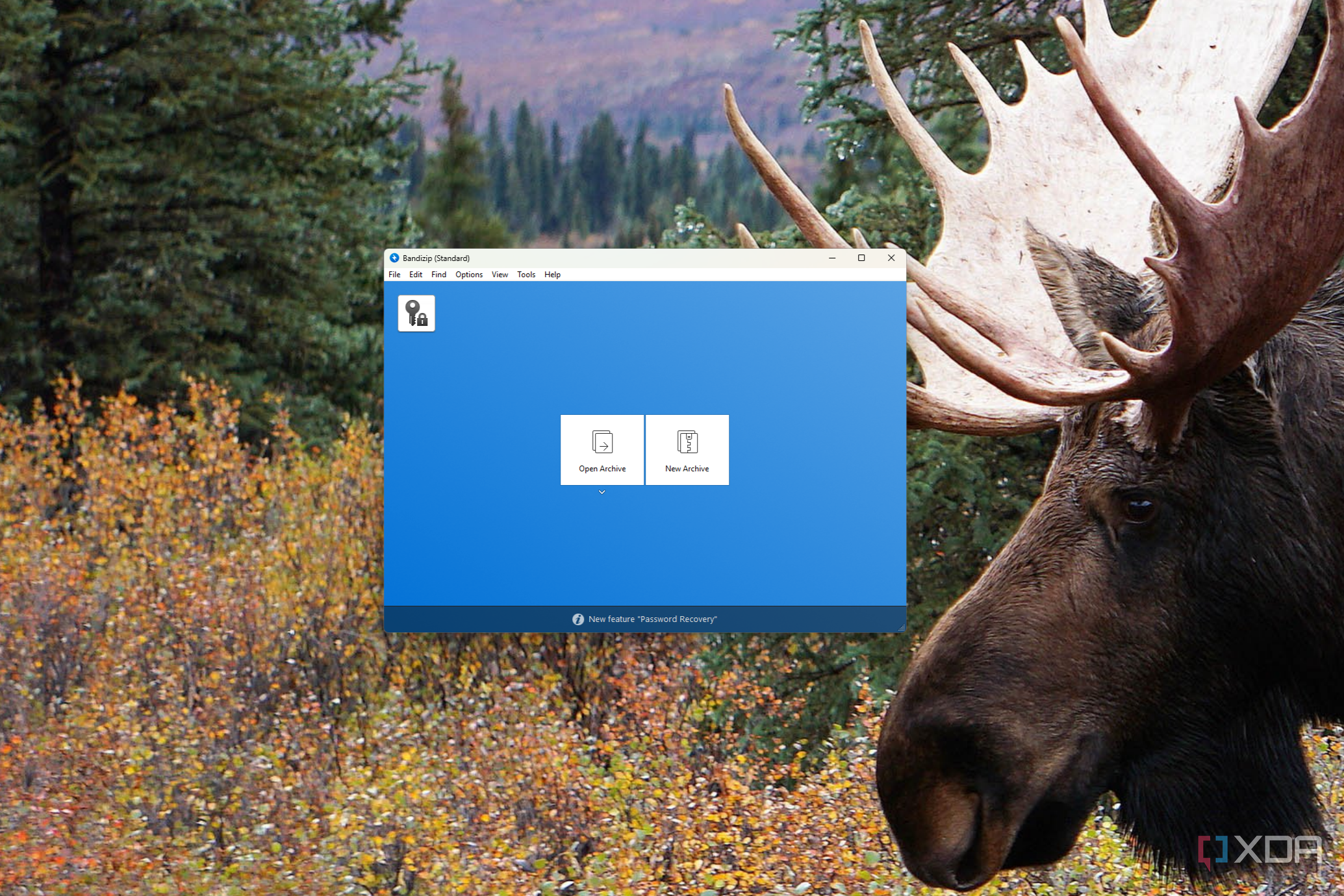1344x896 pixels.
Task: Open the File menu
Action: tap(394, 275)
